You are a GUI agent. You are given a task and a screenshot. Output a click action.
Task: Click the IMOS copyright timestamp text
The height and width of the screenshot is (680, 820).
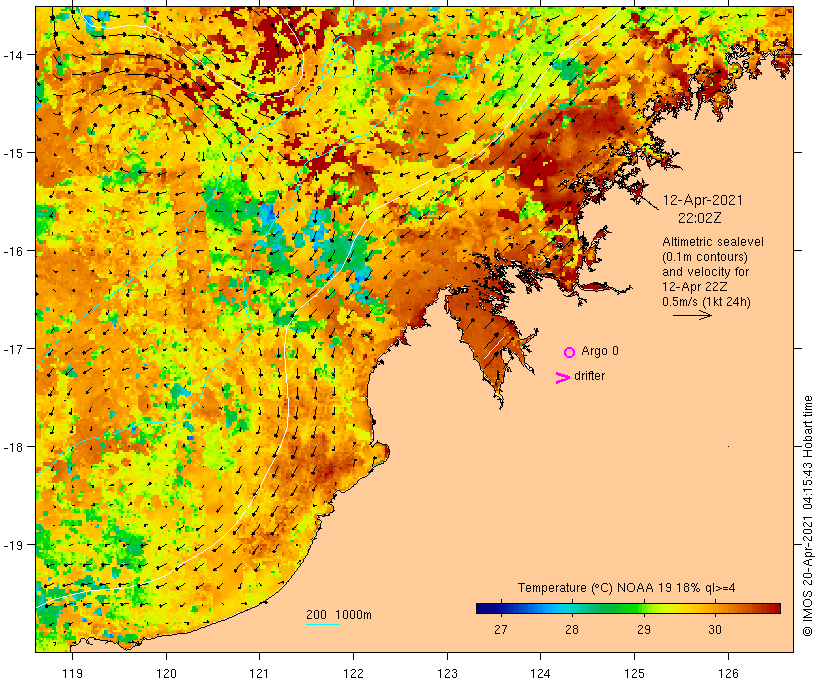[x=807, y=516]
